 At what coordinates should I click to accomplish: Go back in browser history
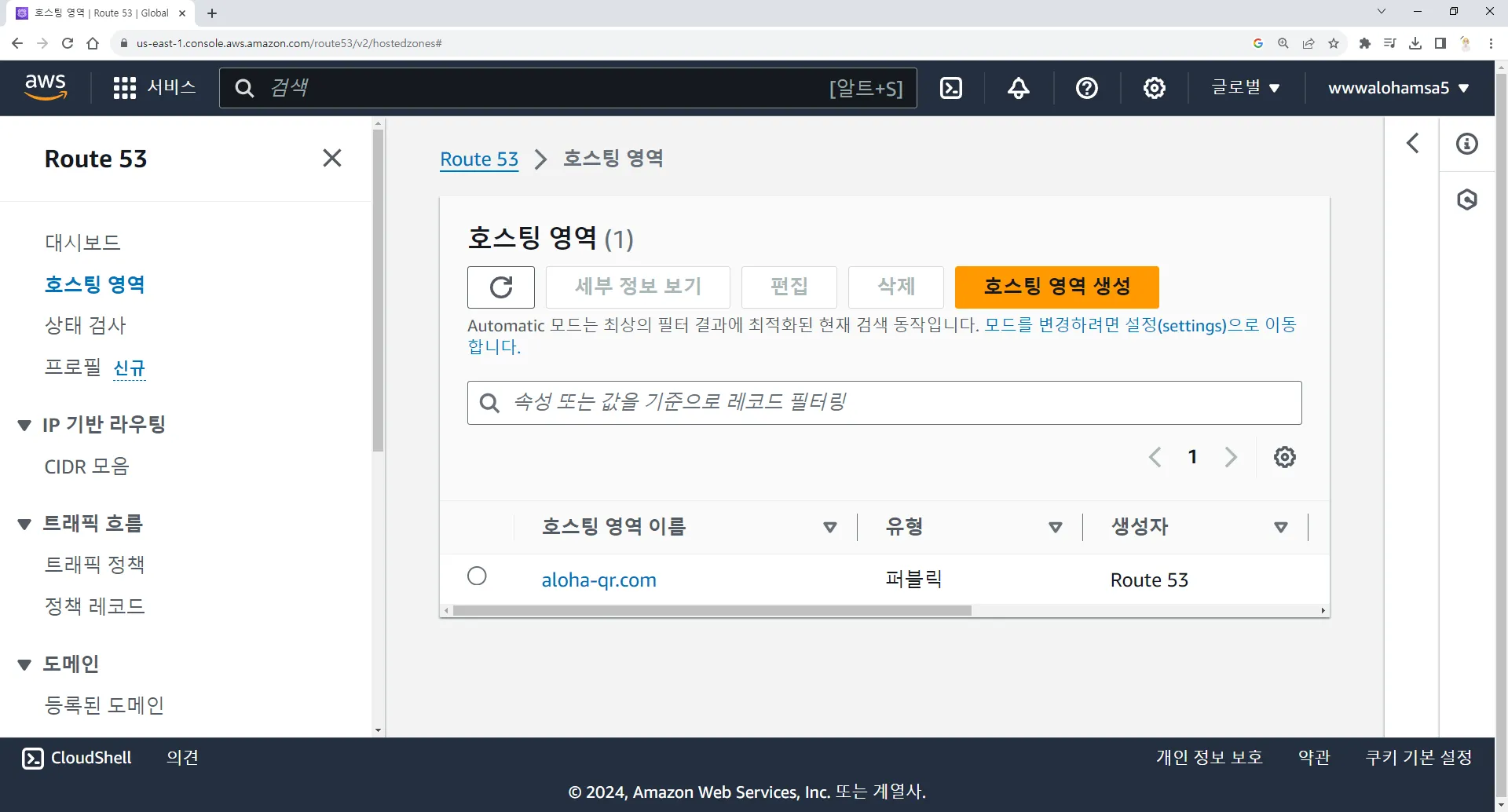click(17, 43)
